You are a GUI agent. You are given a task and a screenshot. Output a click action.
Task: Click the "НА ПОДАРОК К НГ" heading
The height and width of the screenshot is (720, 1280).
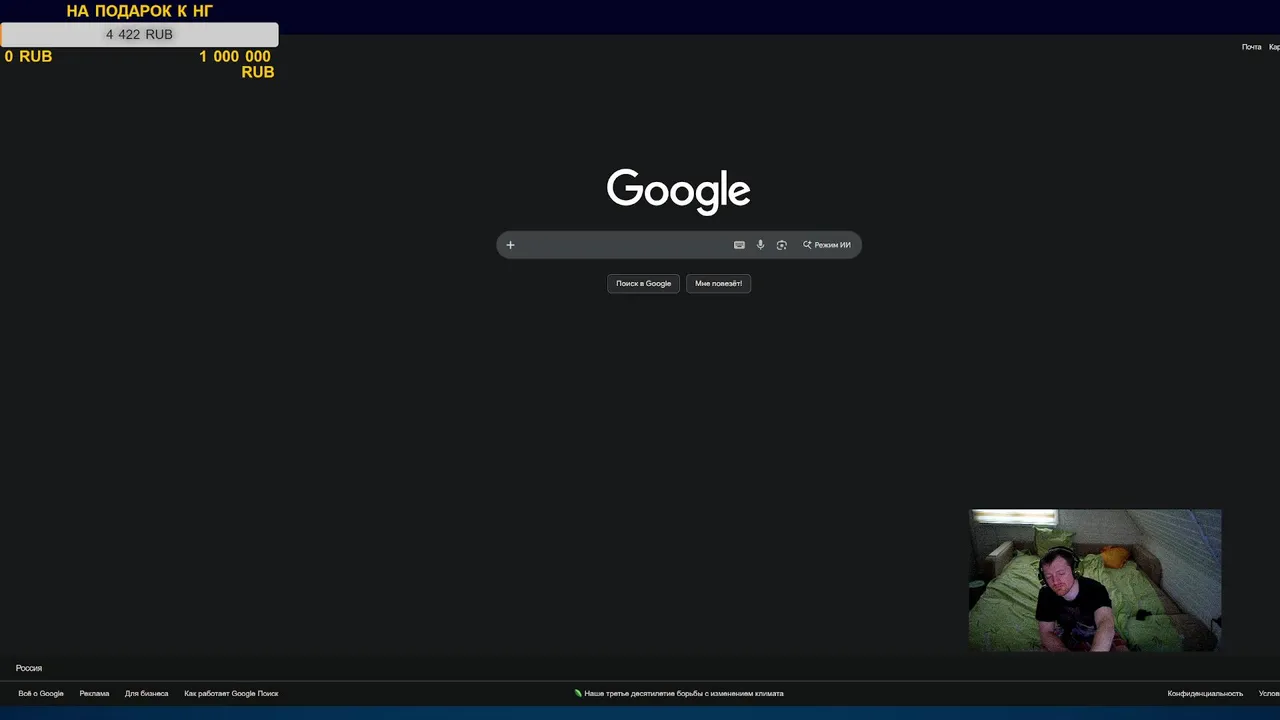(x=140, y=11)
